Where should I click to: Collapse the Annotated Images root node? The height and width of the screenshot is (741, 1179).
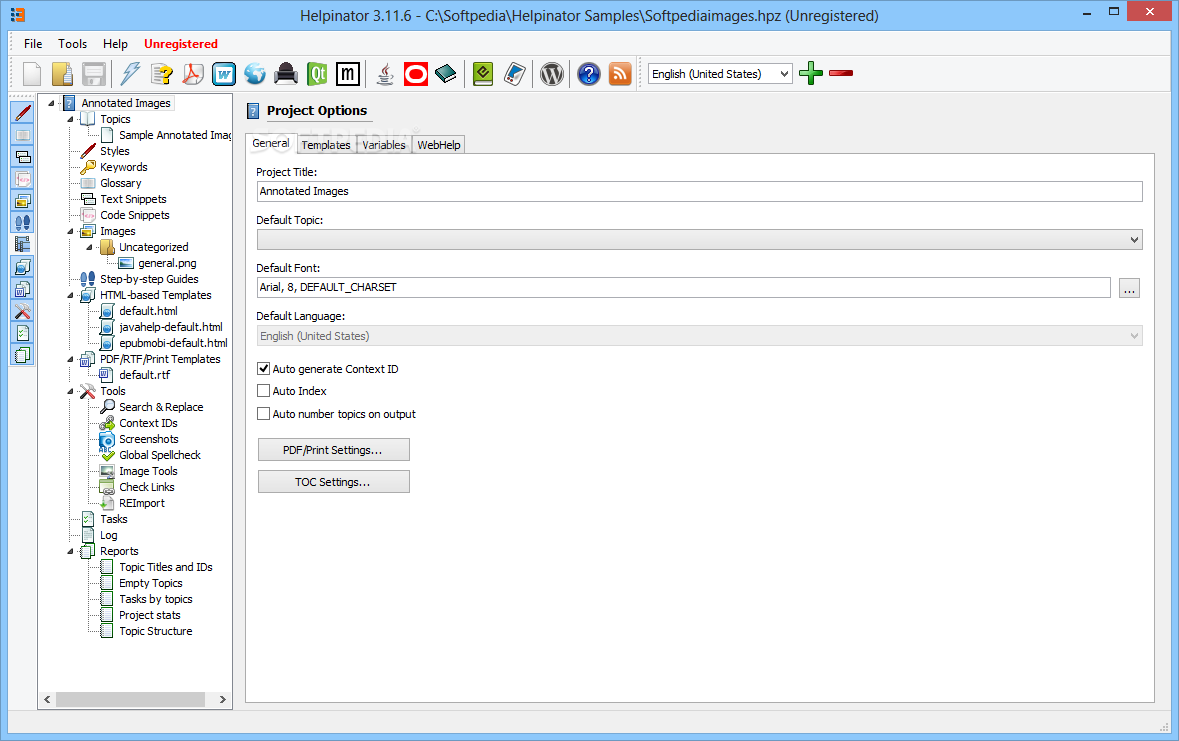(51, 103)
